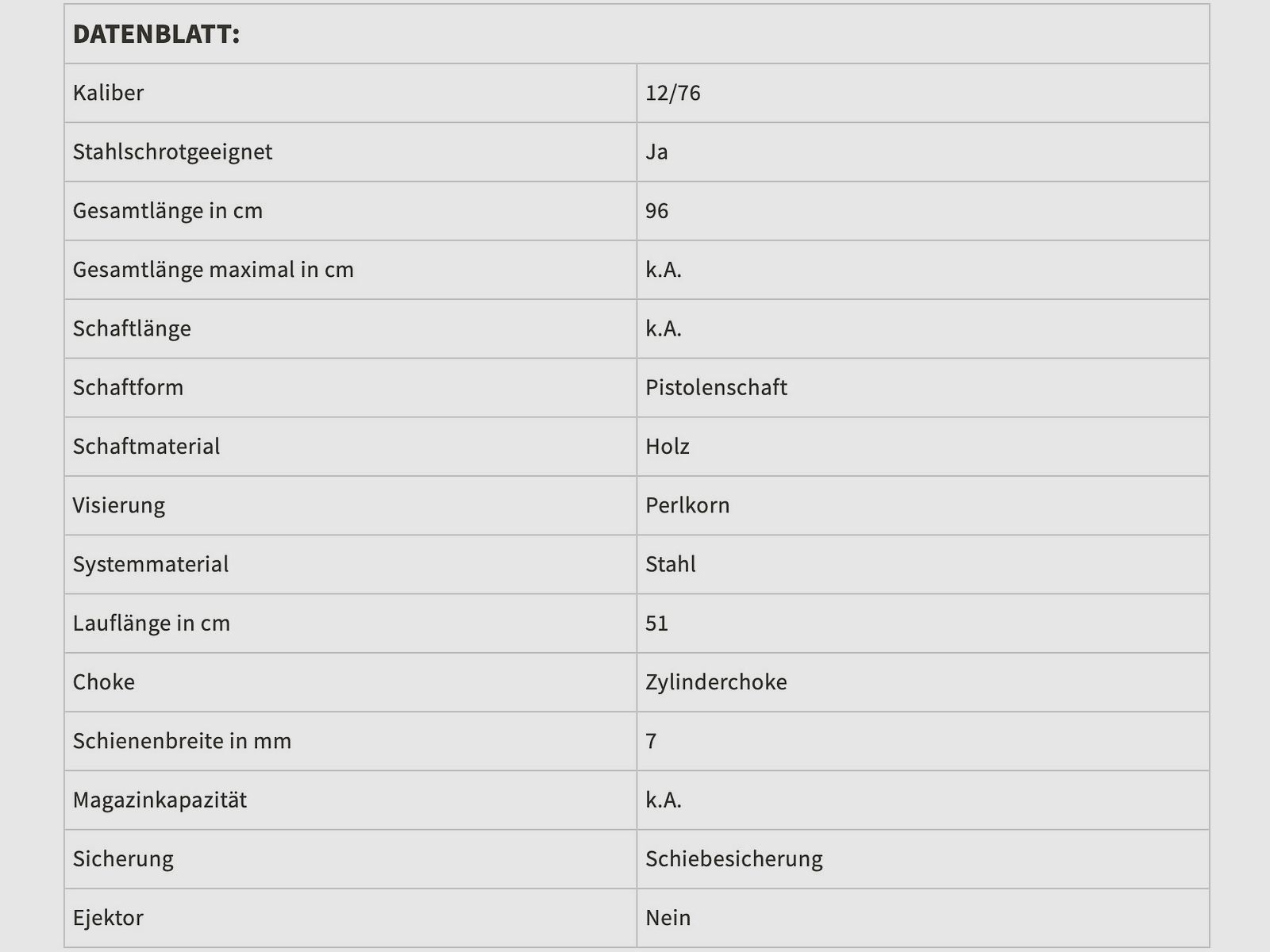Click the Stahlschrotgeeignet label

tap(172, 152)
